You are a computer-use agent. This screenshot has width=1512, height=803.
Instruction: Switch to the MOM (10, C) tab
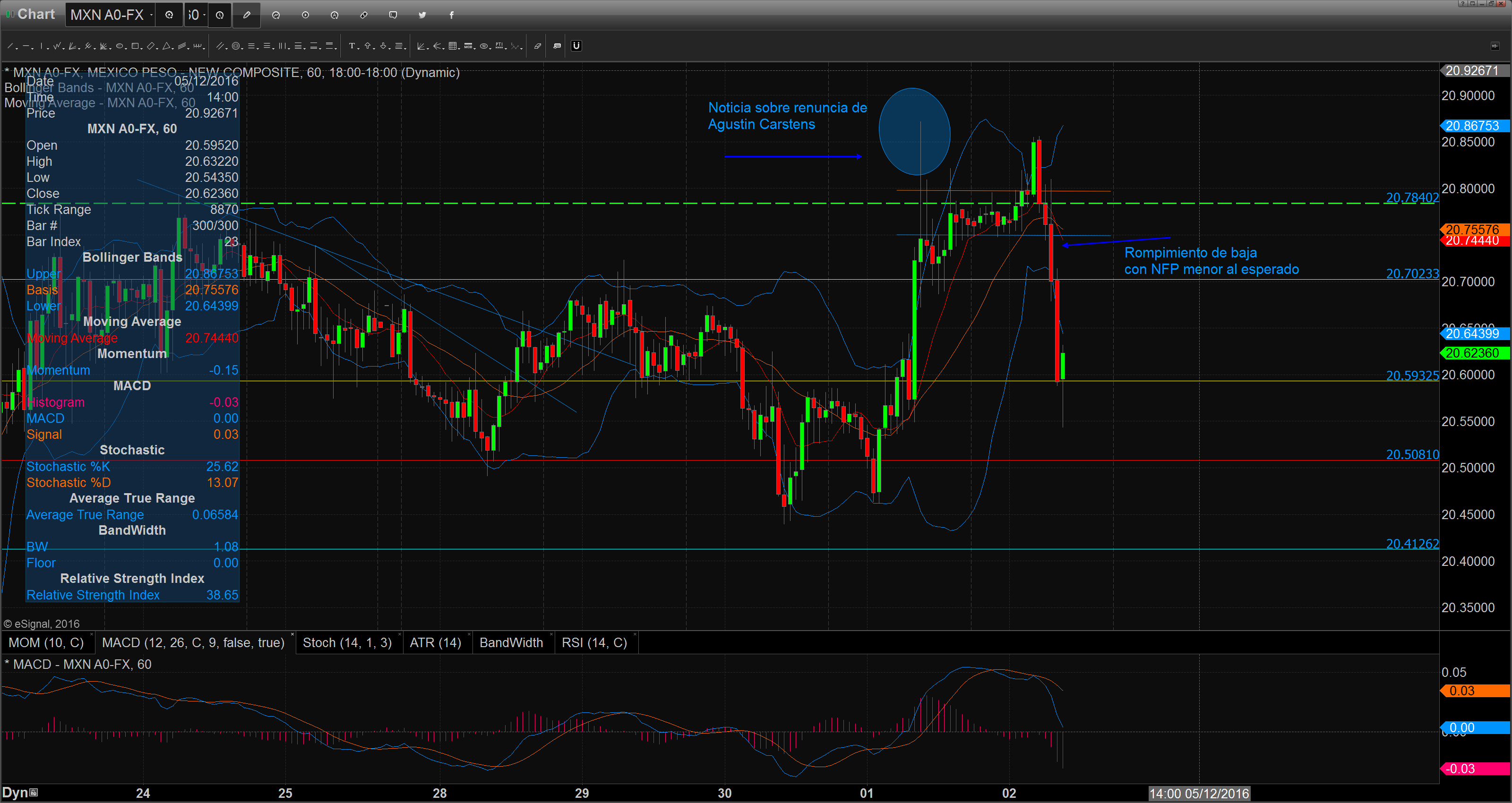46,643
